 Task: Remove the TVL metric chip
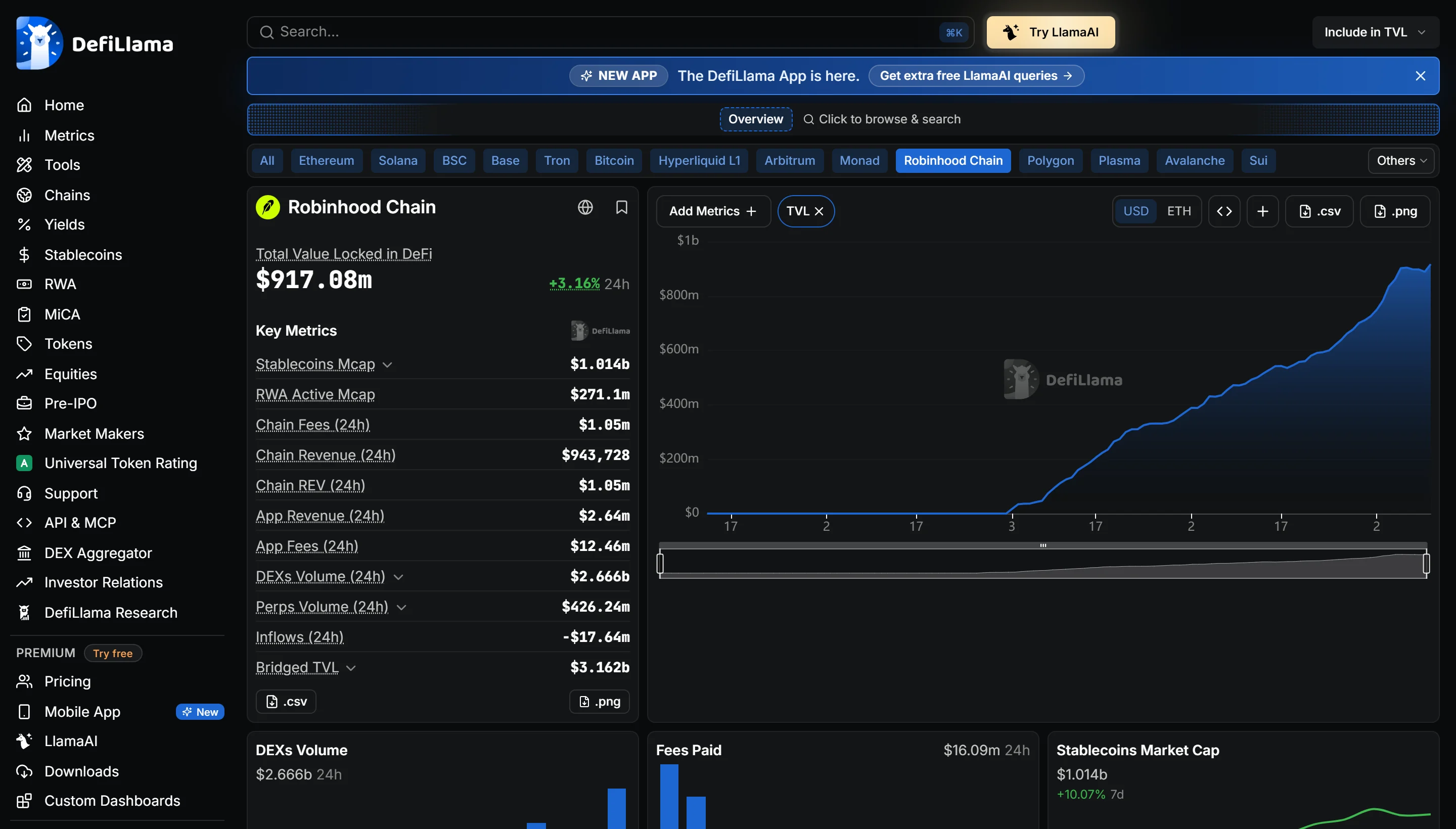(x=819, y=211)
